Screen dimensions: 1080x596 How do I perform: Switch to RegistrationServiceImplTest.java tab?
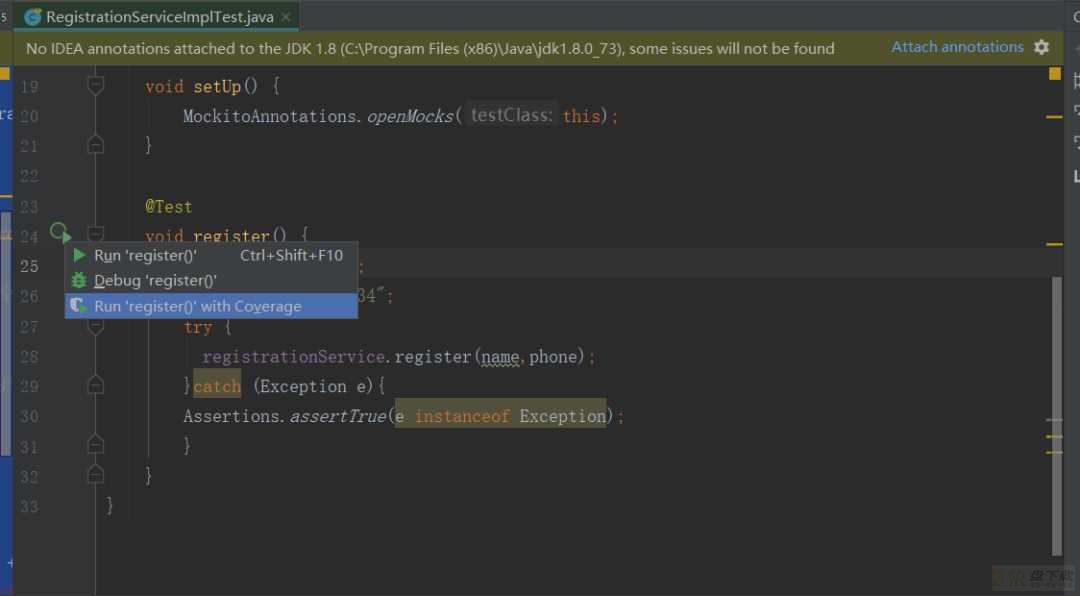click(159, 17)
